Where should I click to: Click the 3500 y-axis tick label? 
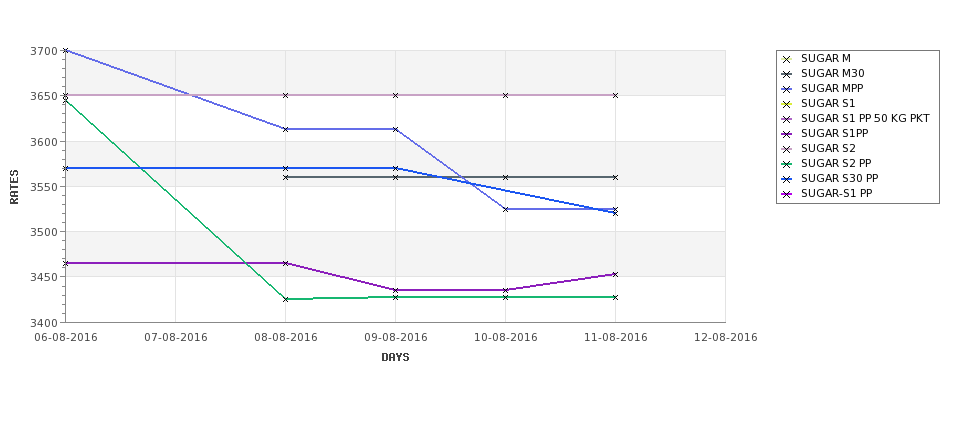44,232
